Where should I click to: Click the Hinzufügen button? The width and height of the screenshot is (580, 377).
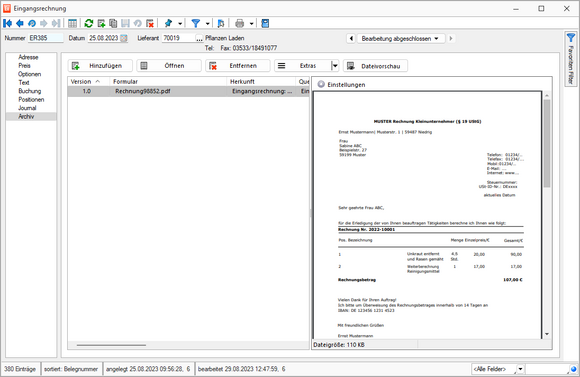pos(100,66)
